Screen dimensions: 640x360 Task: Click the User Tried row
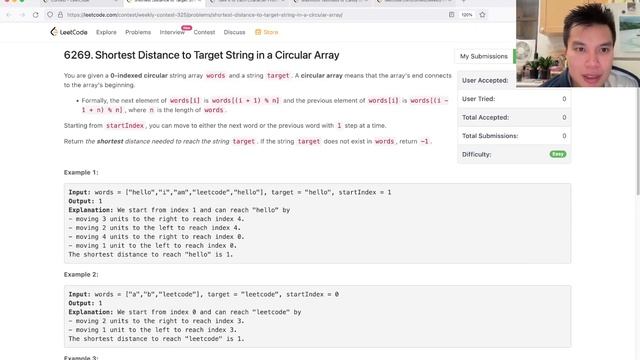coord(514,99)
